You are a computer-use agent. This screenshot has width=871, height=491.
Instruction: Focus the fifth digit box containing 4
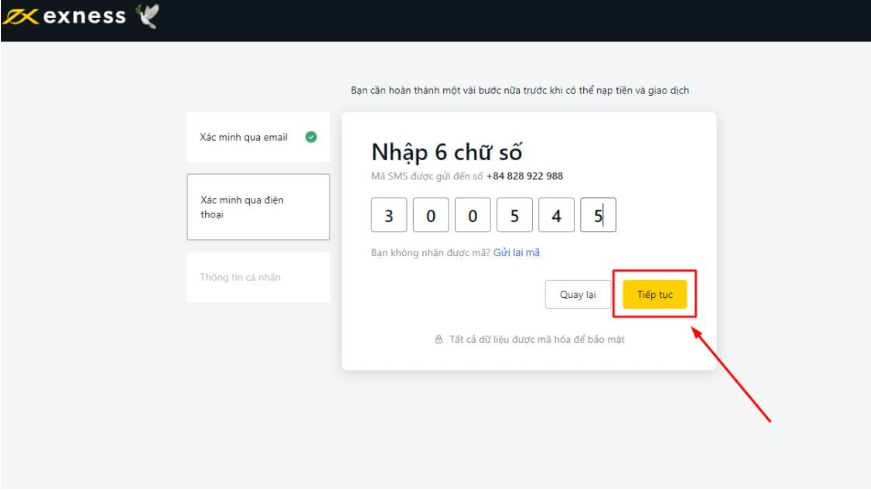pyautogui.click(x=556, y=215)
